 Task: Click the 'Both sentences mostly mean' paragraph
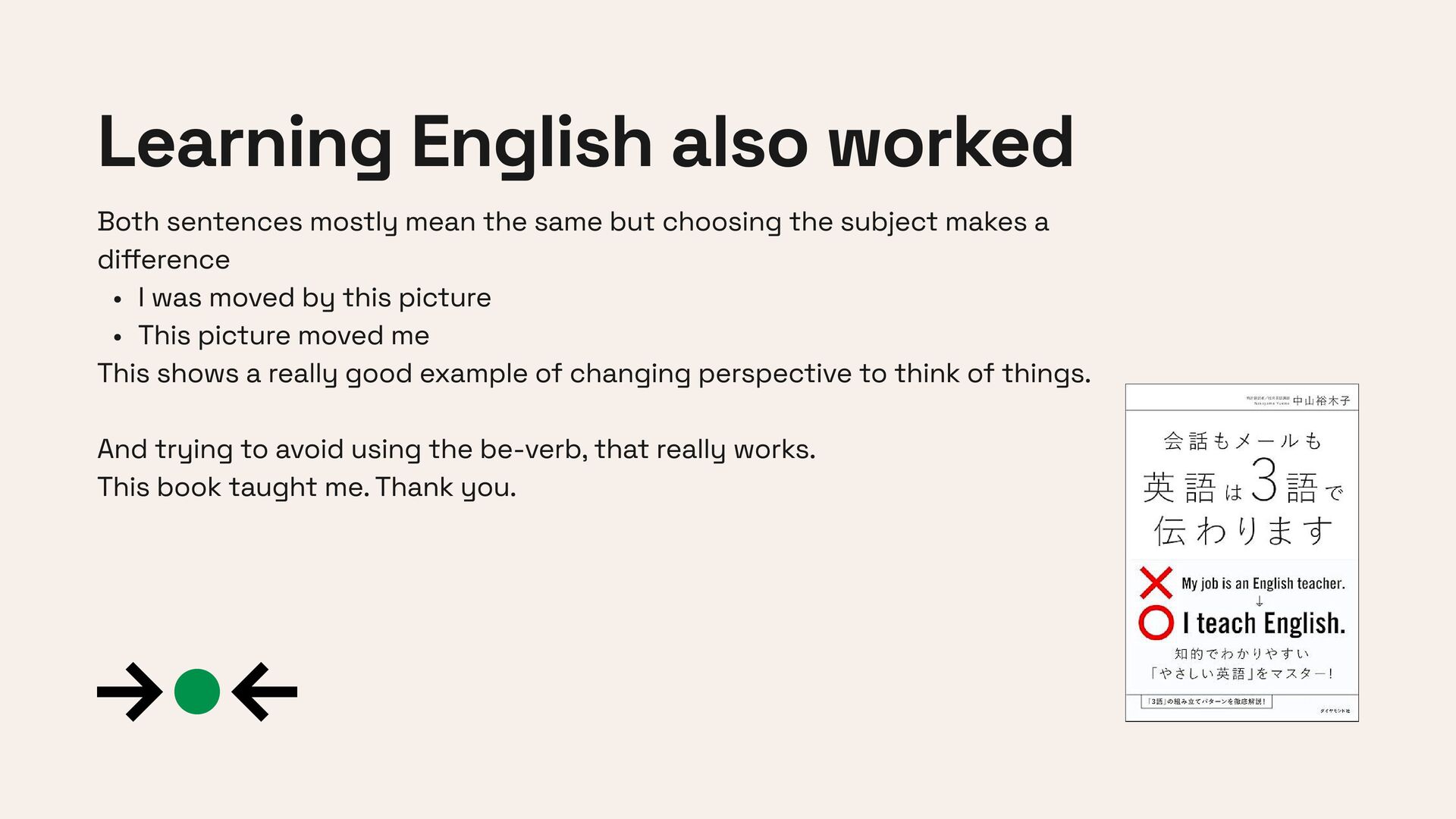573,240
